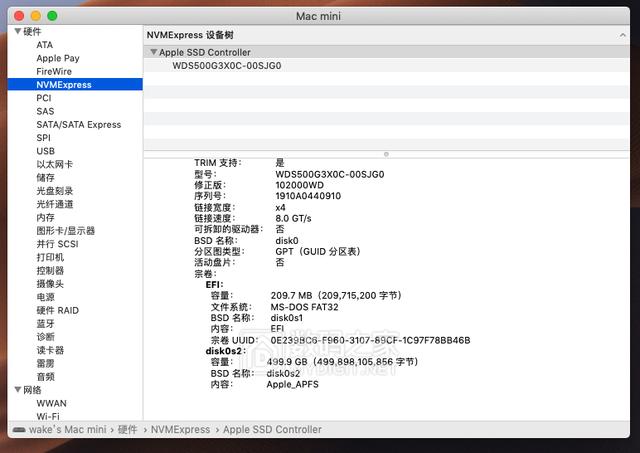Open the 雷雳 Thunderbolt entry

(x=45, y=363)
